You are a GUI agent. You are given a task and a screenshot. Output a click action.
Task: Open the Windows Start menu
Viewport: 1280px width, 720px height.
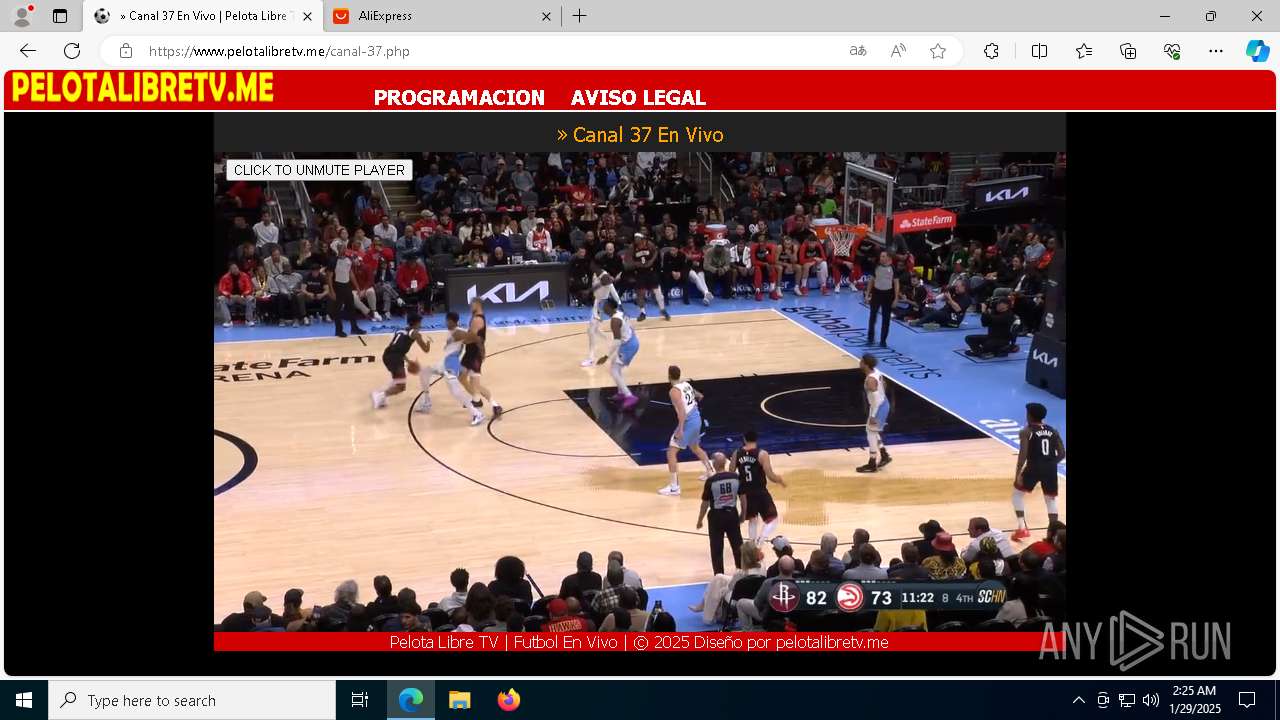pyautogui.click(x=24, y=700)
